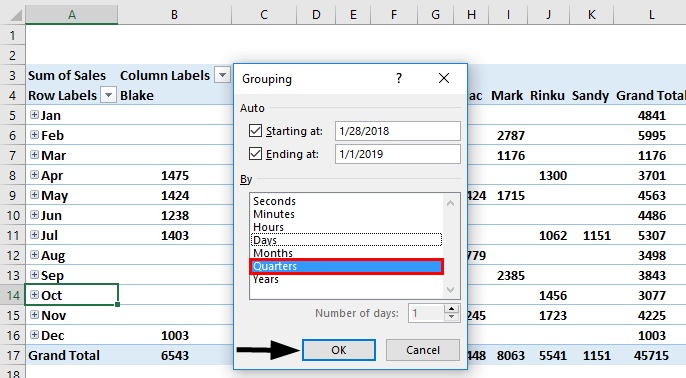Viewport: 686px width, 378px height.
Task: Expand the May row group
Action: [34, 195]
